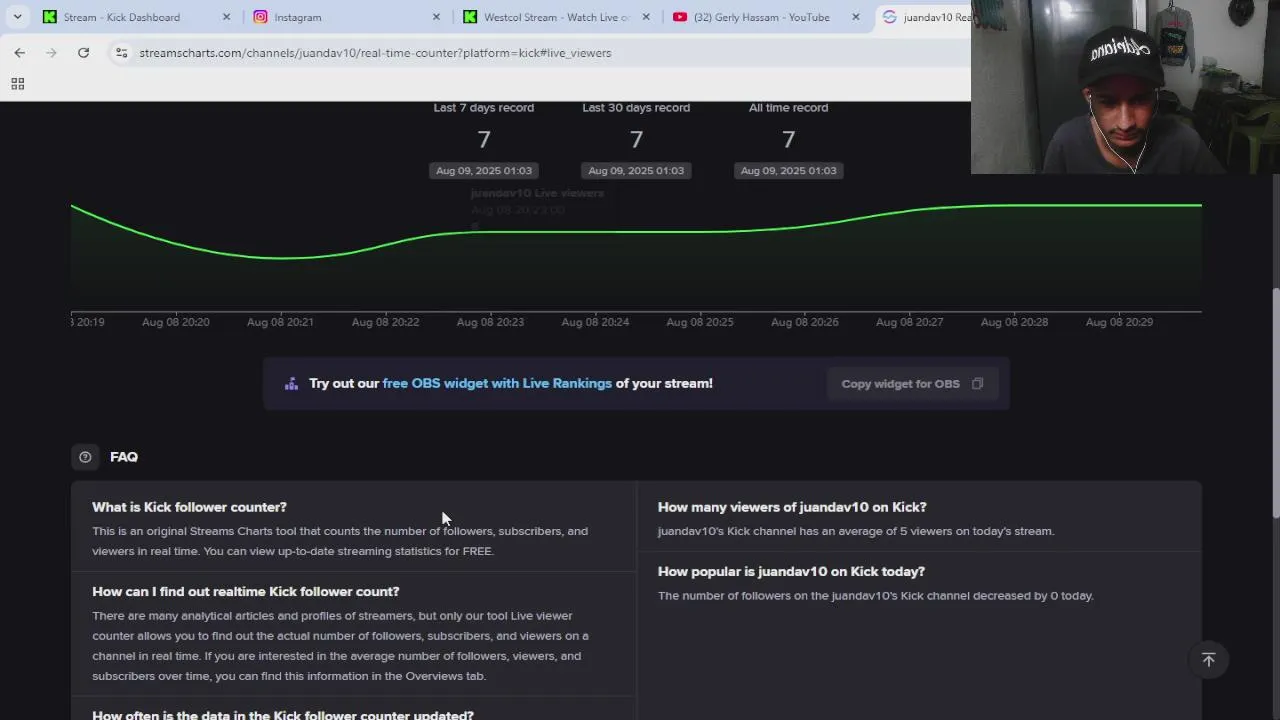Click the widget icon beside Try out our
1280x720 pixels.
tap(291, 384)
